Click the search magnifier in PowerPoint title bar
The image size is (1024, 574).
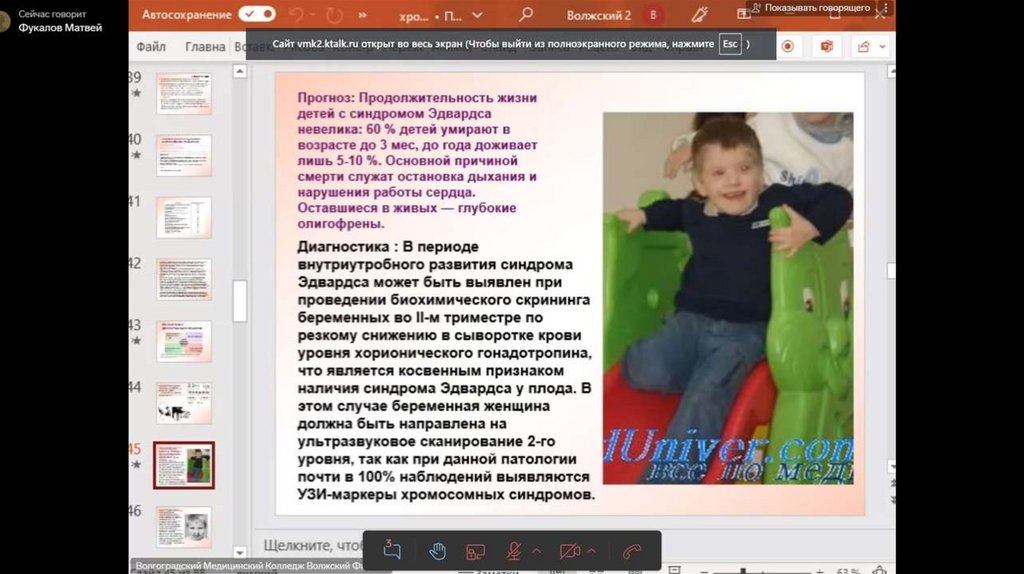click(x=525, y=15)
